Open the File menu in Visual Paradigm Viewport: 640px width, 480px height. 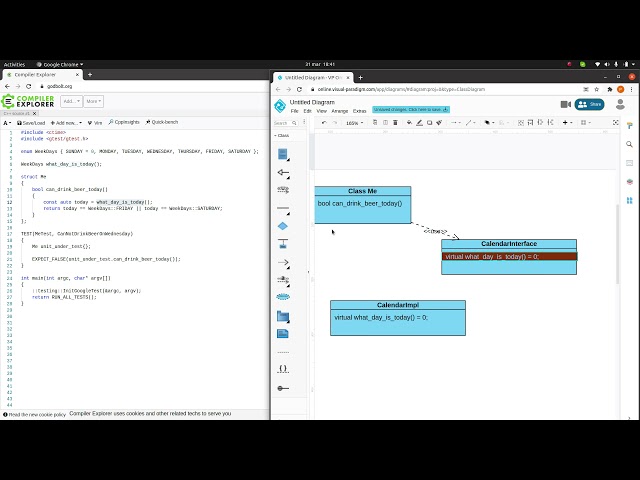point(294,111)
